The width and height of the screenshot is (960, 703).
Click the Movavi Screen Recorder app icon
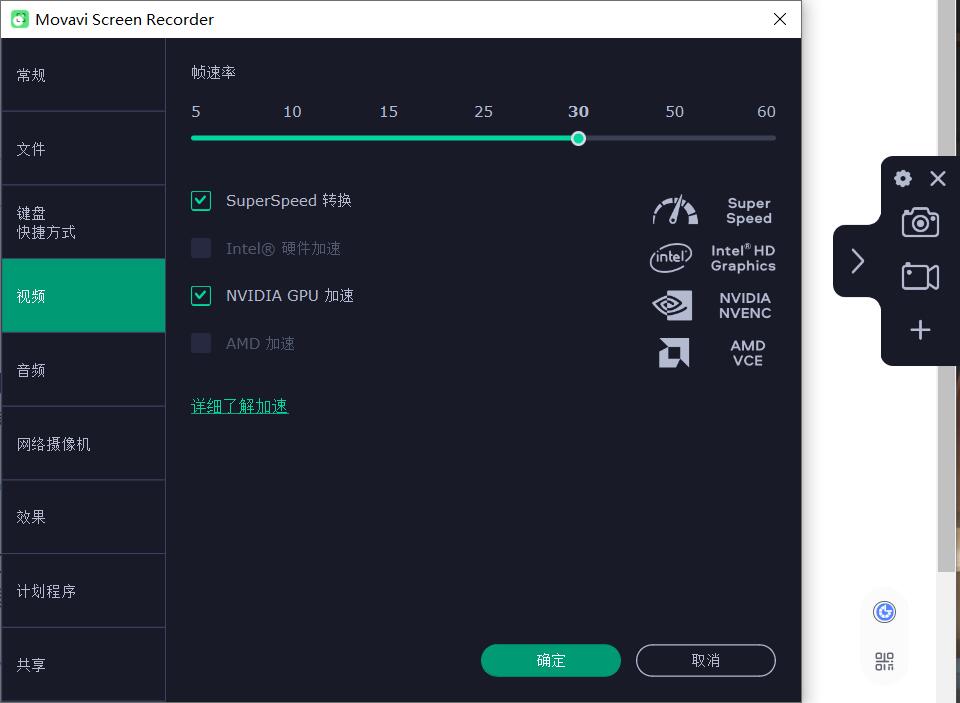[20, 19]
